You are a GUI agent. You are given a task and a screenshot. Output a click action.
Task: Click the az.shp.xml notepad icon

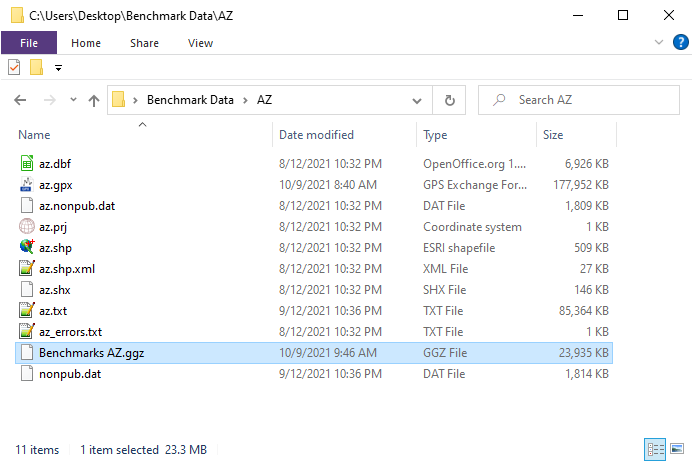click(27, 268)
